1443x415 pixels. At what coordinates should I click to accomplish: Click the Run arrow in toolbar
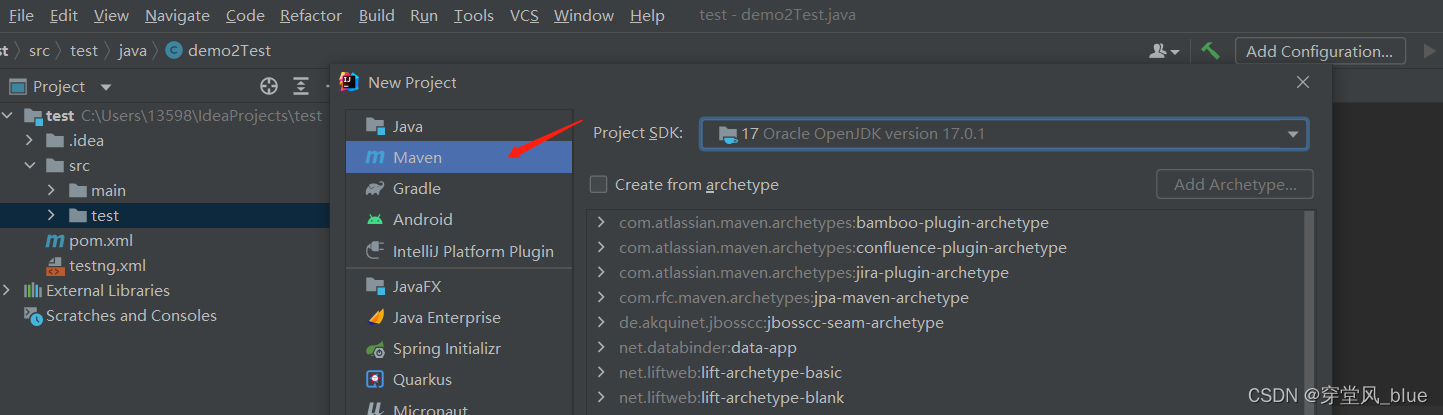1429,51
